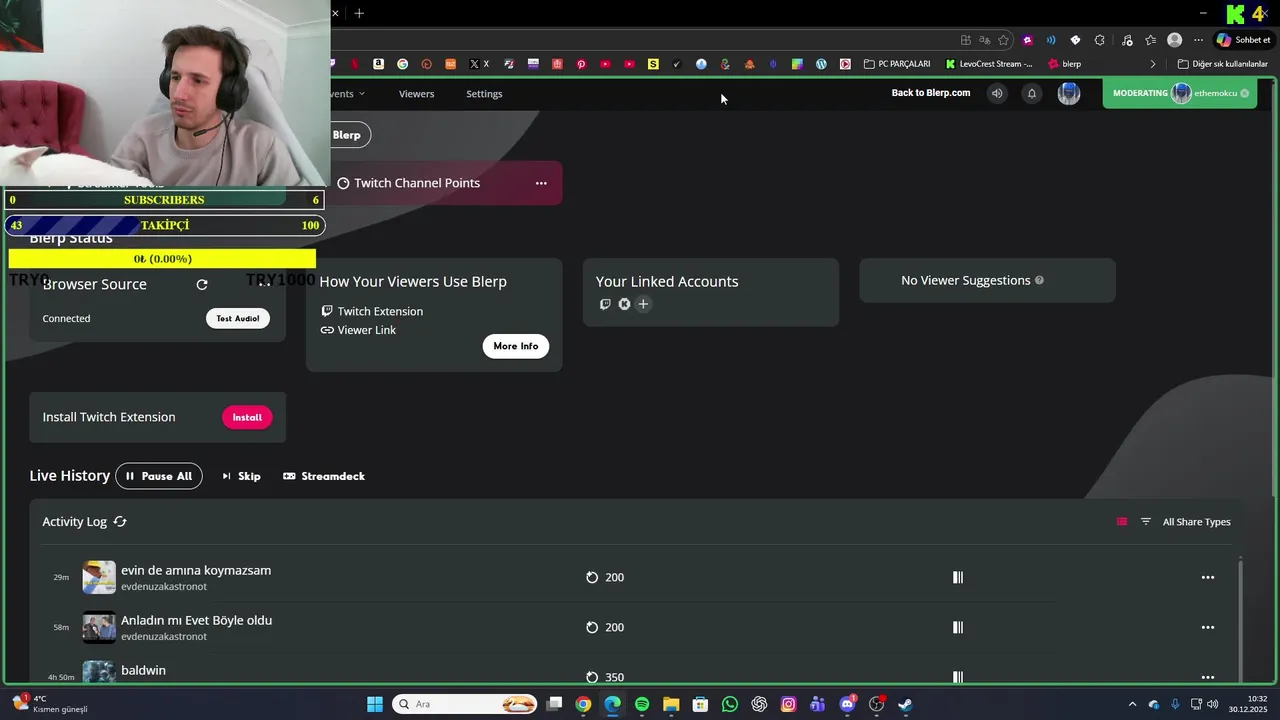Open more options on Twitch Channel Points
The image size is (1280, 720).
click(x=541, y=183)
